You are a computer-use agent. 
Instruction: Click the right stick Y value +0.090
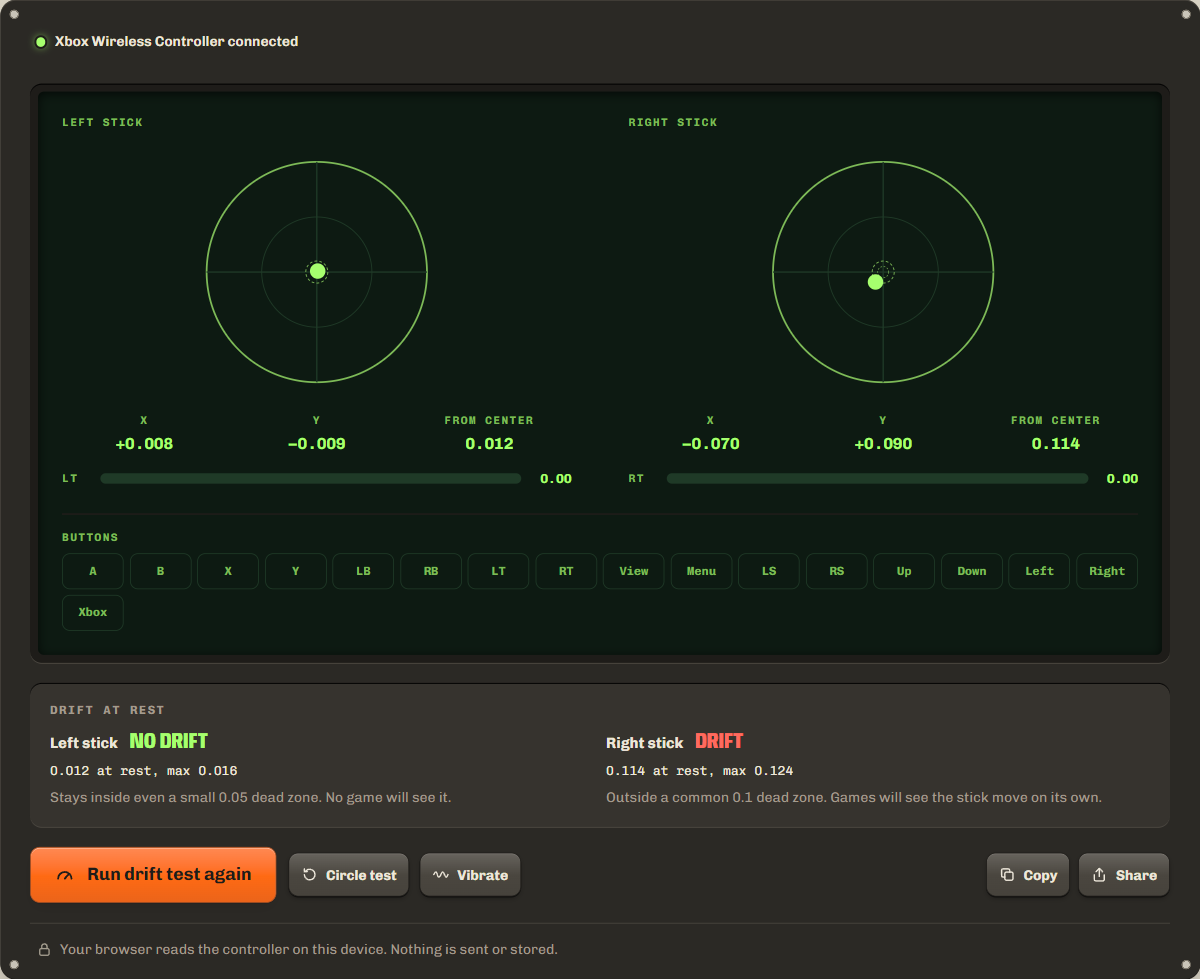tap(883, 444)
